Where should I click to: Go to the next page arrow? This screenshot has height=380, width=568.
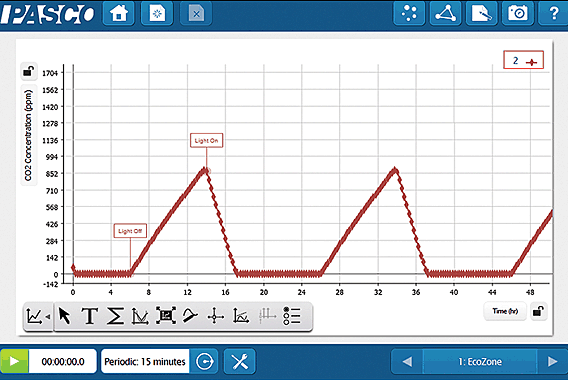552,361
